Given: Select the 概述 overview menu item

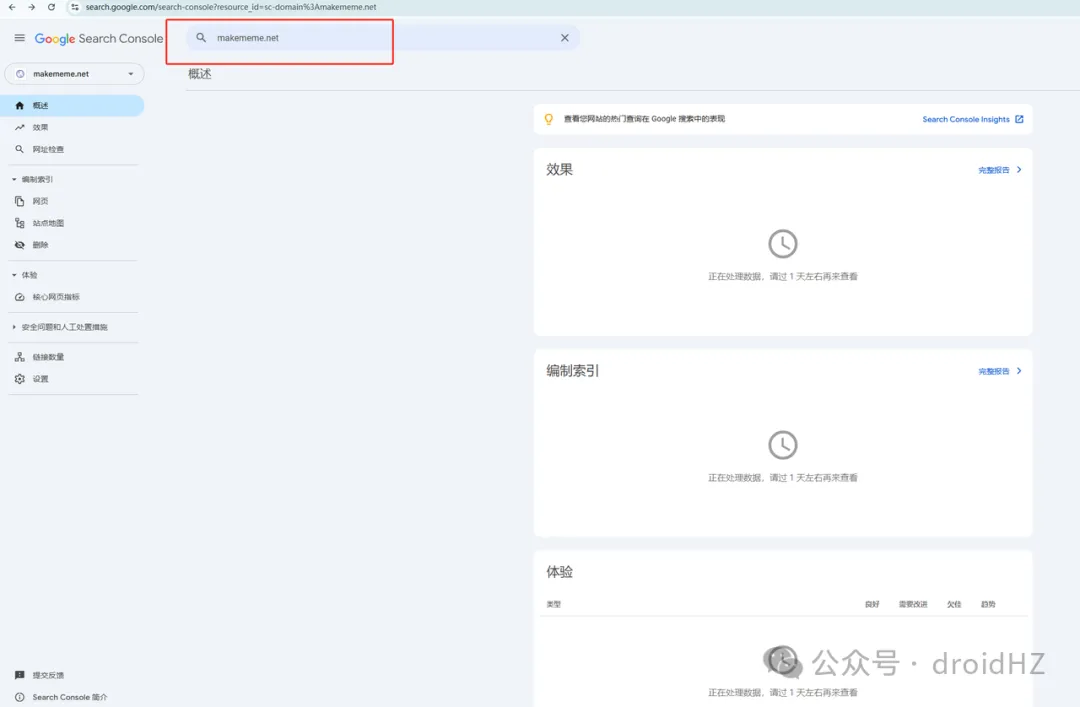Looking at the screenshot, I should pos(40,105).
